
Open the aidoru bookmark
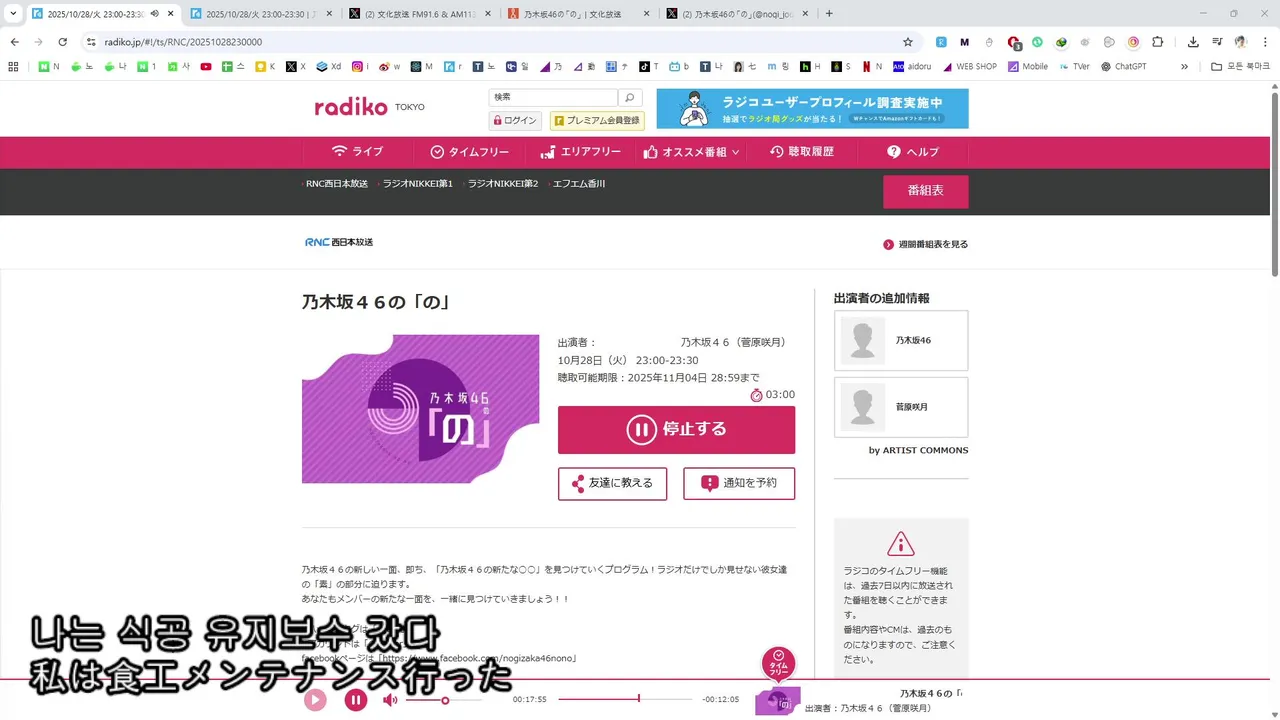click(913, 67)
